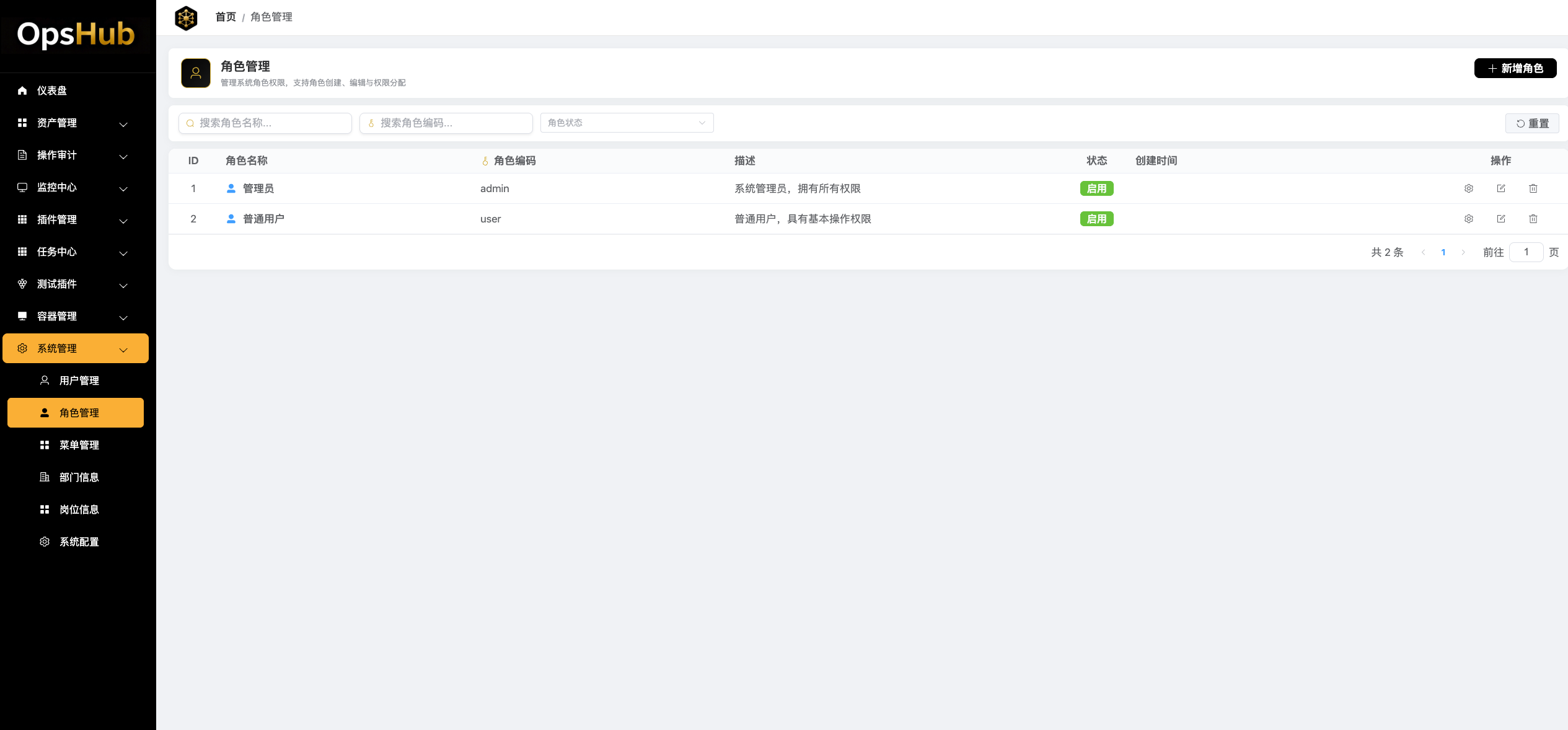Click the permission gear icon for 普通用户 row

[x=1468, y=219]
